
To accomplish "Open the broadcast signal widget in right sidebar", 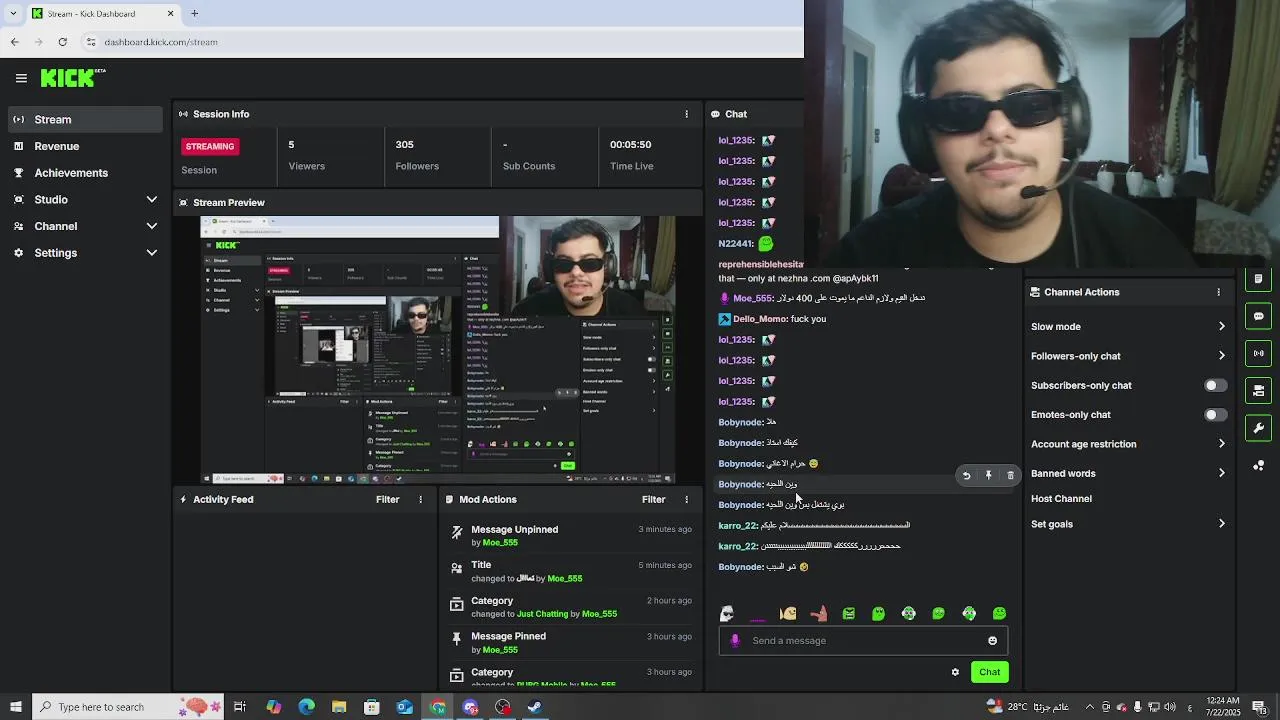I will [1258, 353].
